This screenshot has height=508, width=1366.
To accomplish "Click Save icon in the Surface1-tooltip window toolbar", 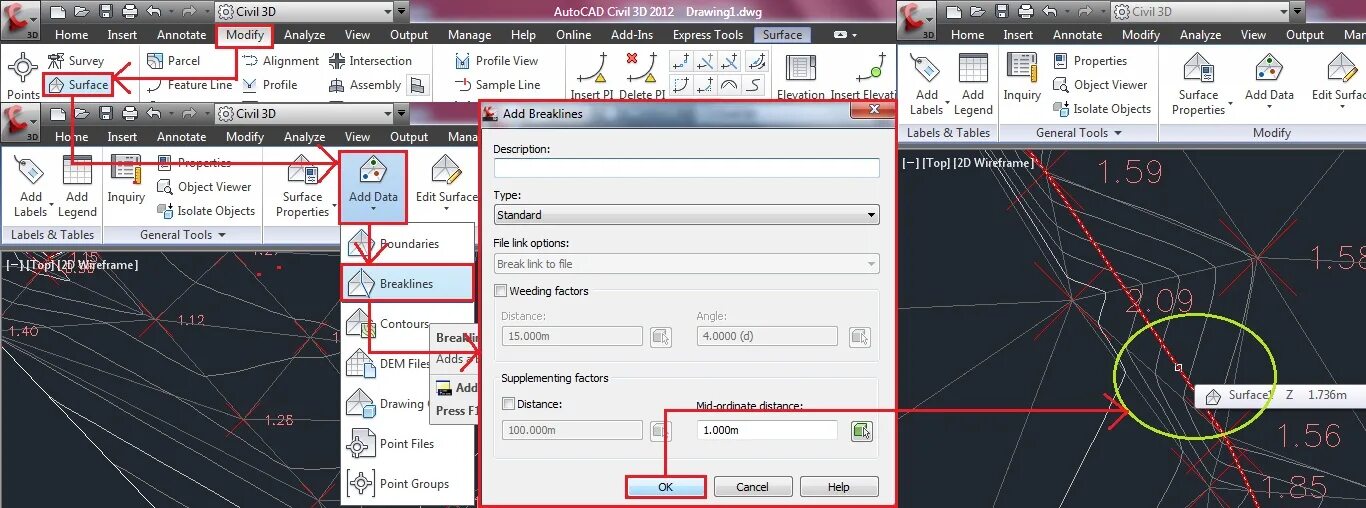I will [x=1000, y=12].
